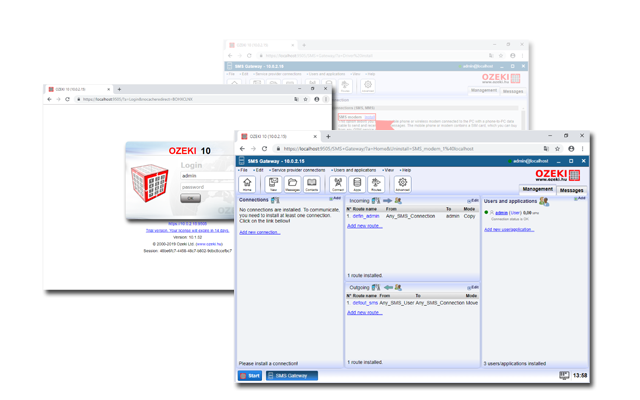This screenshot has width=640, height=400.
Task: Click the Connections panel phone icon
Action: click(x=276, y=200)
